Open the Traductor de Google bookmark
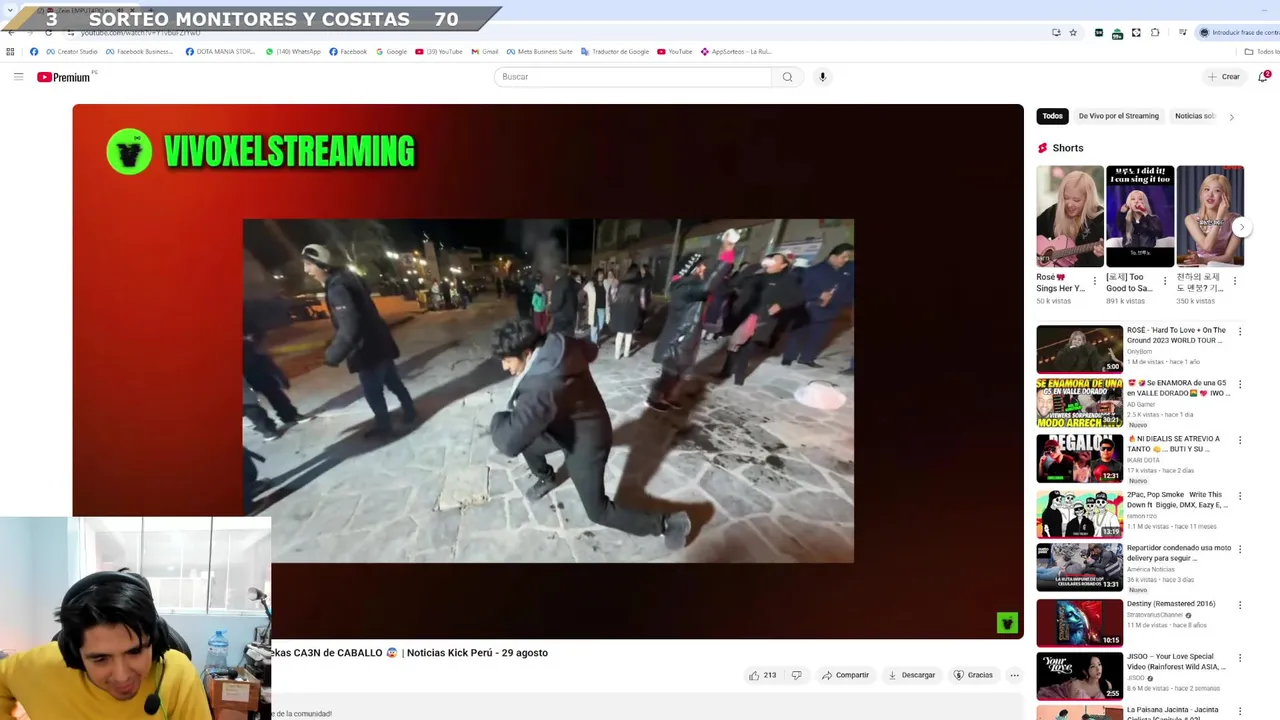This screenshot has height=720, width=1280. point(615,52)
